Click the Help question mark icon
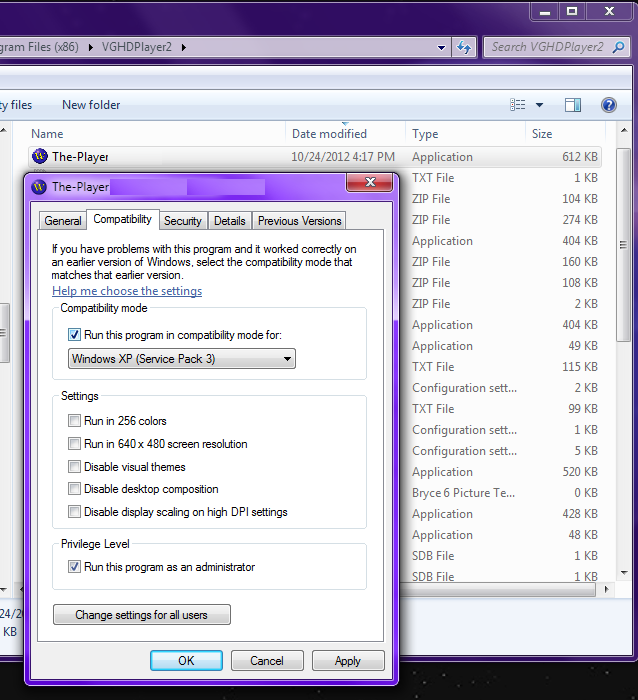 [x=608, y=105]
